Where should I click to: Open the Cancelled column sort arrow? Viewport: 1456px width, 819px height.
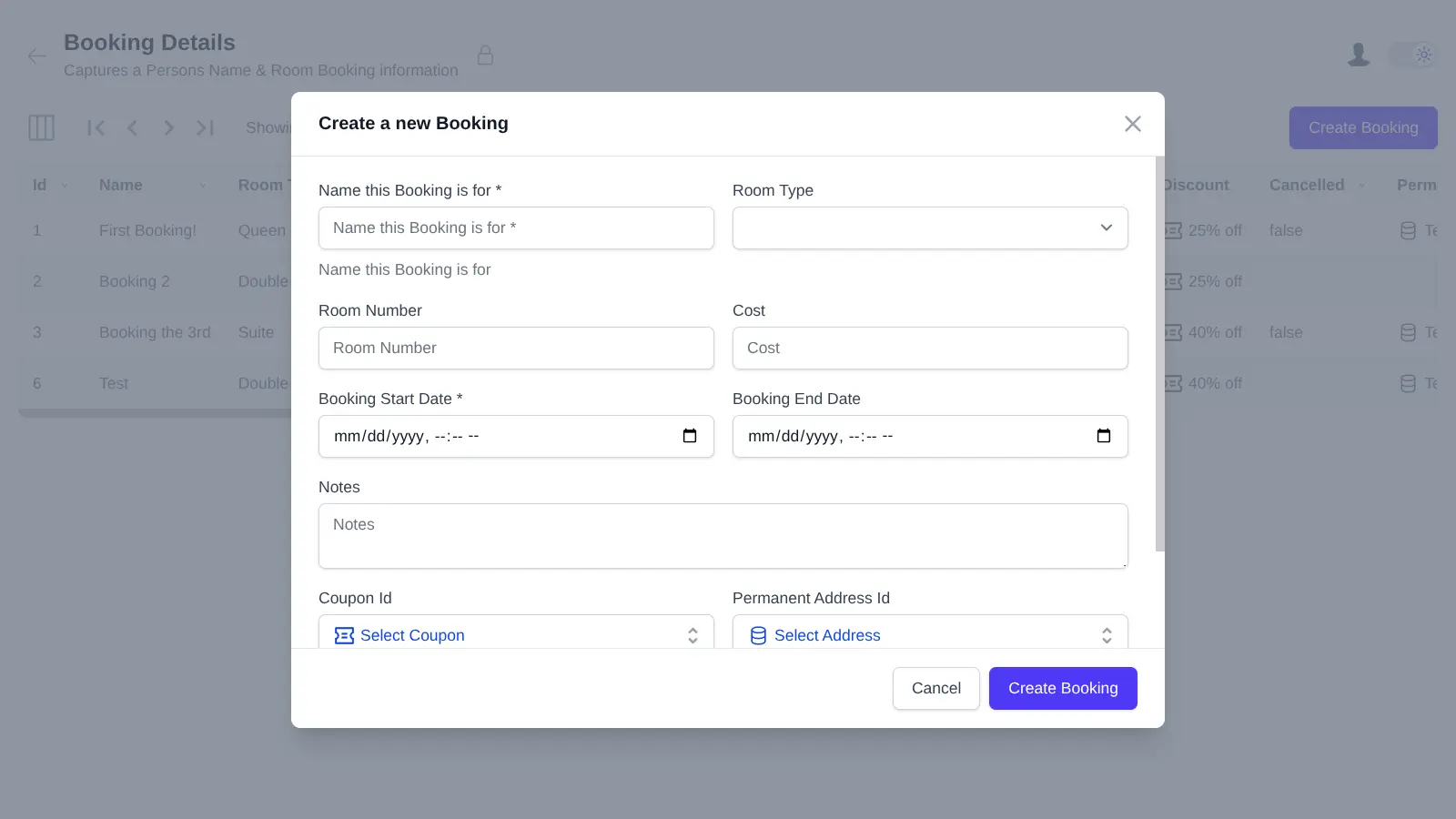(1361, 186)
